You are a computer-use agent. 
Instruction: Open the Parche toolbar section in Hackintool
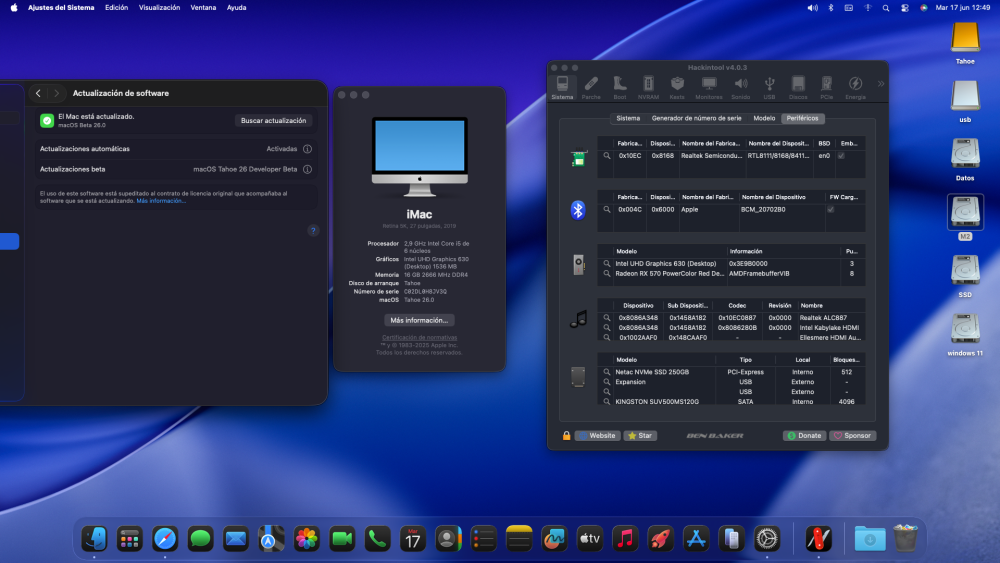[x=591, y=88]
